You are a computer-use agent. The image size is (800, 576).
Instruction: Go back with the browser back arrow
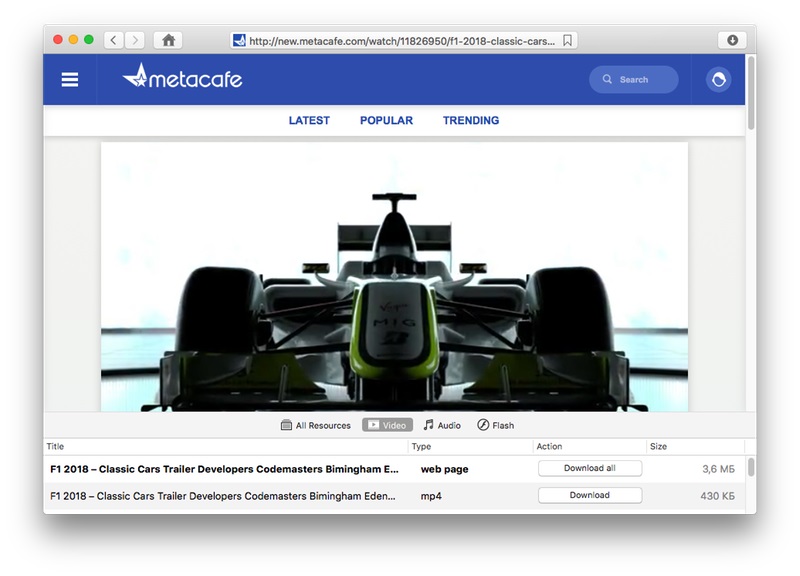(114, 40)
